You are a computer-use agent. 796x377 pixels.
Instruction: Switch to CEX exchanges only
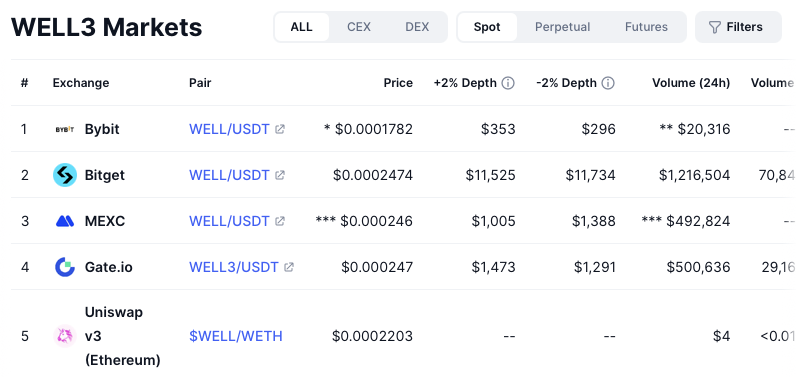tap(359, 27)
